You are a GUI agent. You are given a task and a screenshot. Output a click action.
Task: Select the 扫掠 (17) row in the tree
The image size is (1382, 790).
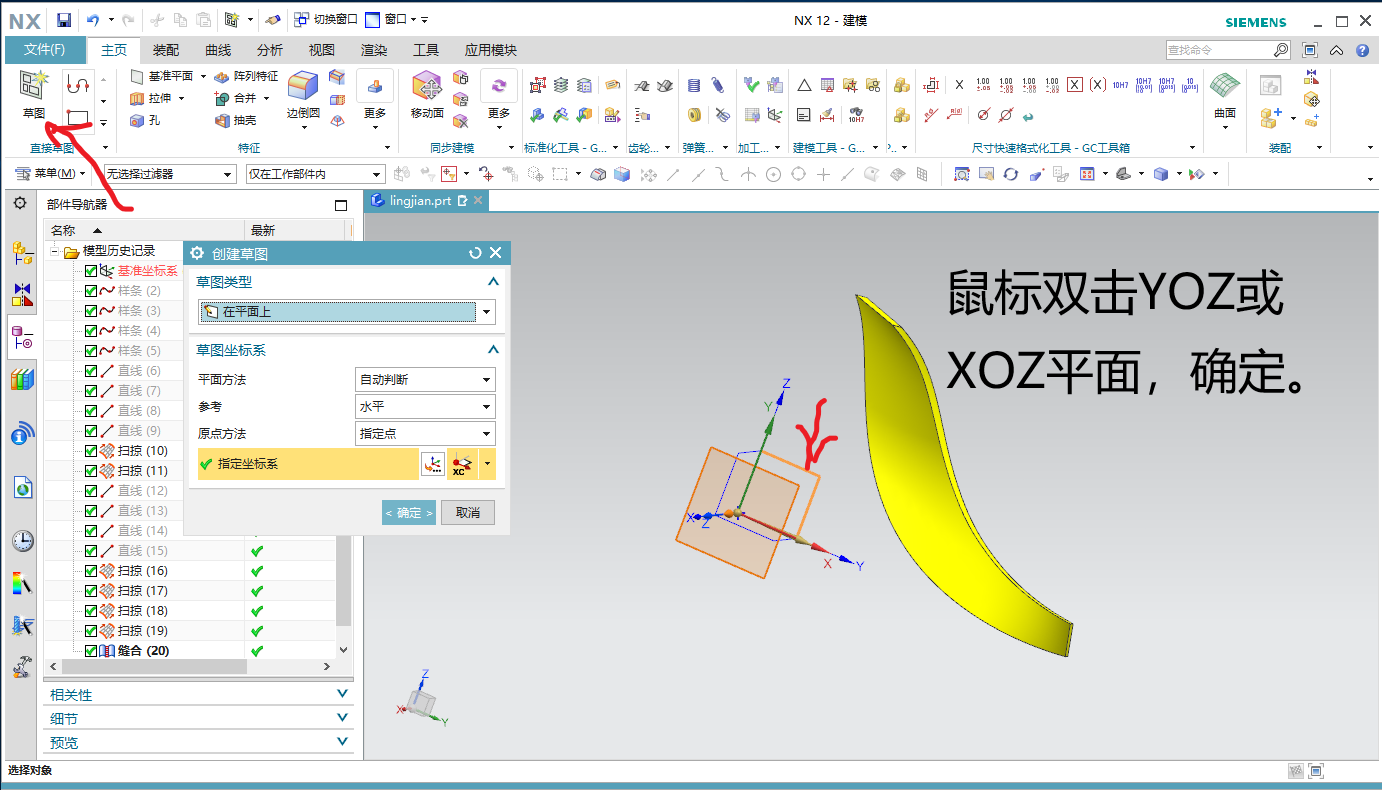[142, 591]
